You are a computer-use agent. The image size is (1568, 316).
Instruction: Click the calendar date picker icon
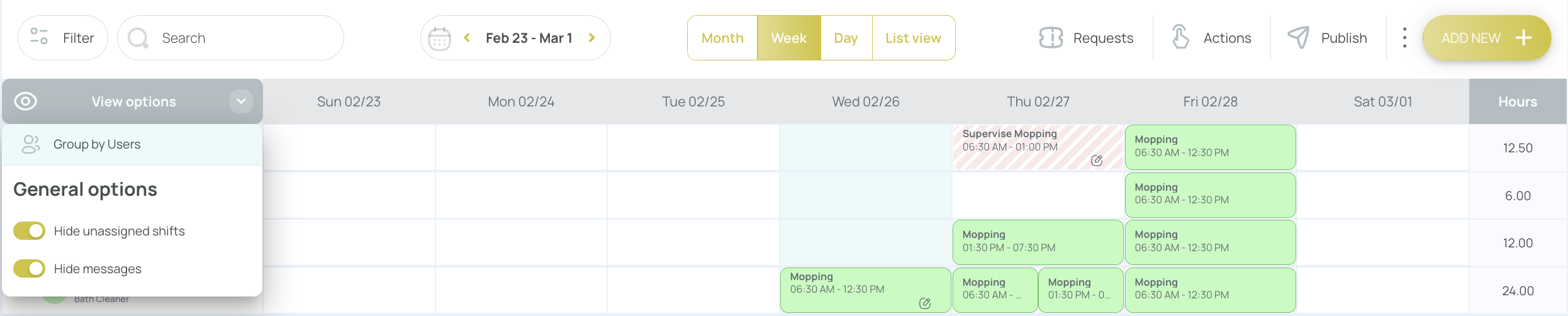click(439, 38)
